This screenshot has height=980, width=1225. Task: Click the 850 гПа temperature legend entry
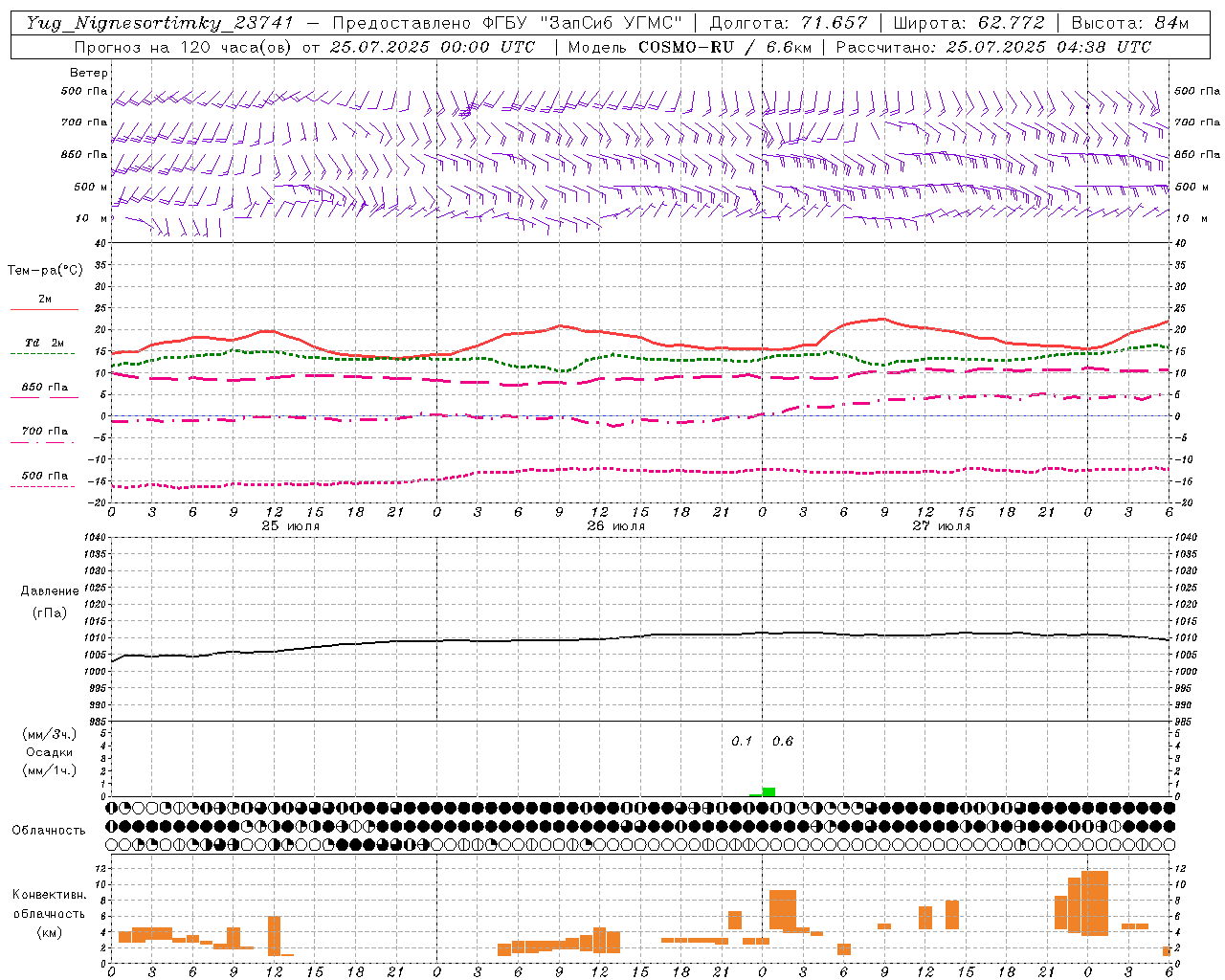[45, 388]
